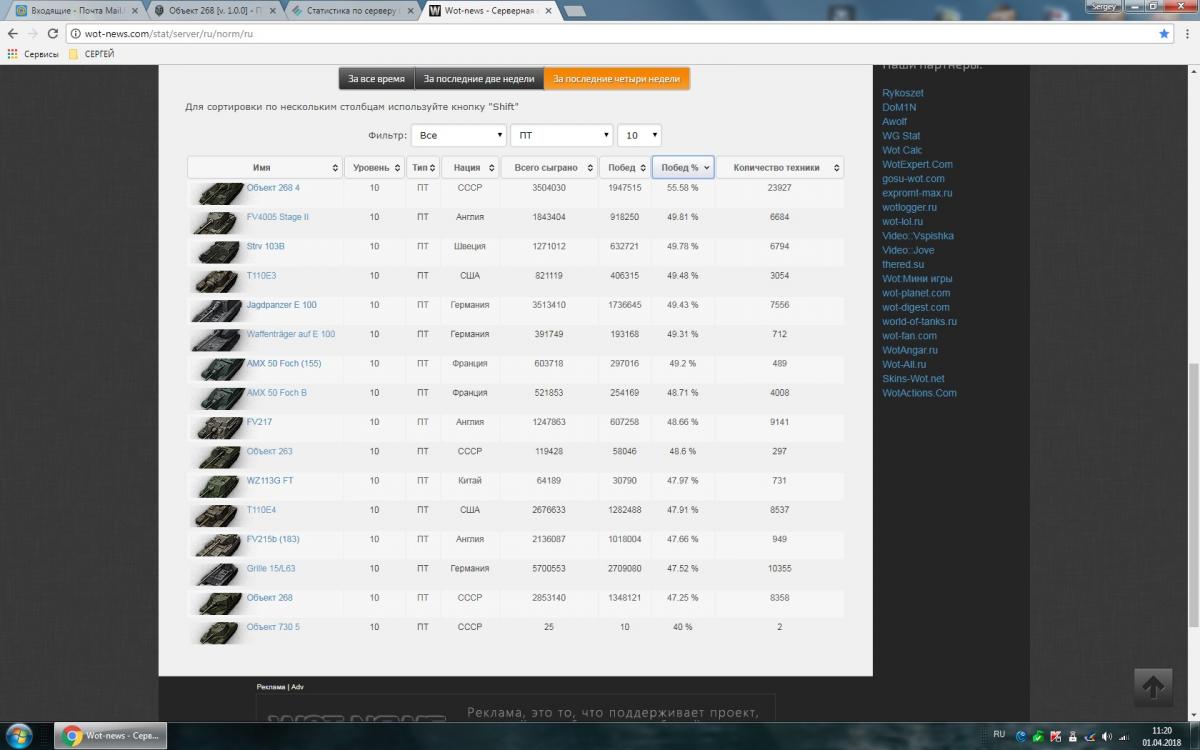The image size is (1200, 750).
Task: Open the Объект 730 5 link
Action: (273, 627)
